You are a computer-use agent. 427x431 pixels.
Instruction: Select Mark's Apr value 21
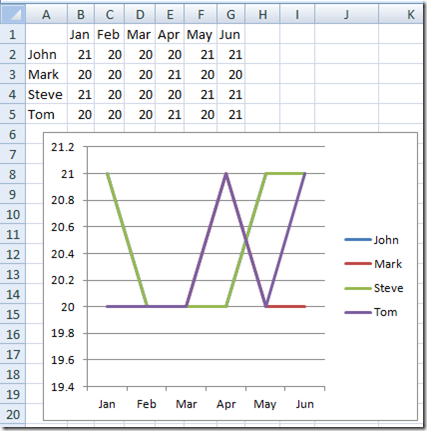pyautogui.click(x=170, y=74)
